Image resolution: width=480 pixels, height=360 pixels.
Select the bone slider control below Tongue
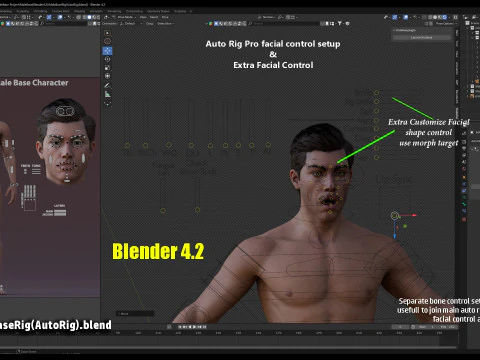point(163,210)
